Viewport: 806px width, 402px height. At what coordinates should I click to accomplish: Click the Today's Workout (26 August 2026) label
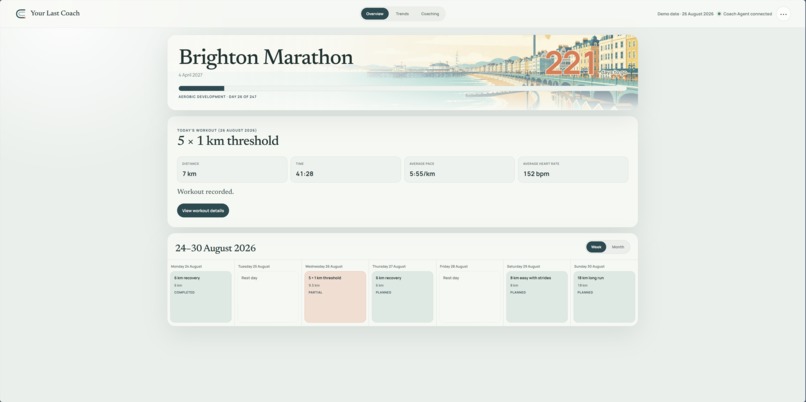pos(217,130)
